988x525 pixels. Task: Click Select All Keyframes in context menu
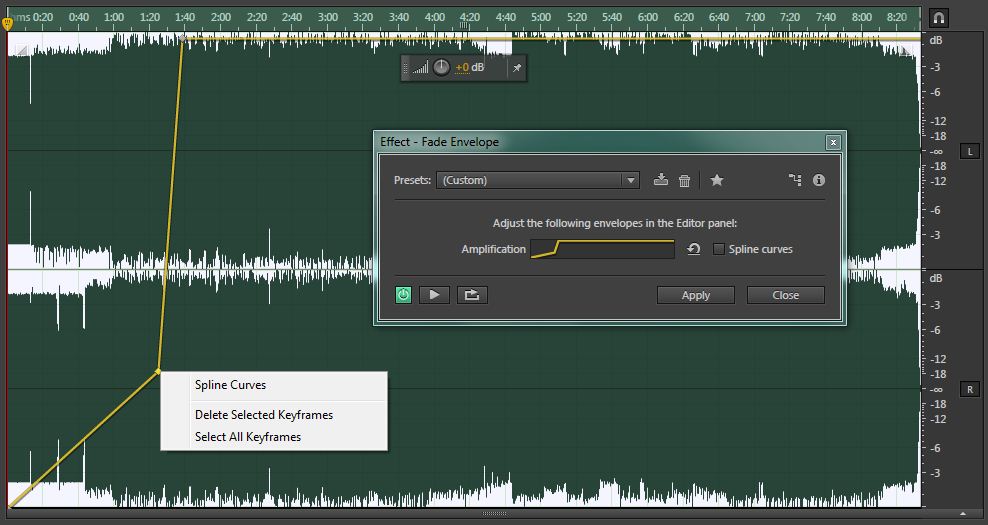(247, 437)
